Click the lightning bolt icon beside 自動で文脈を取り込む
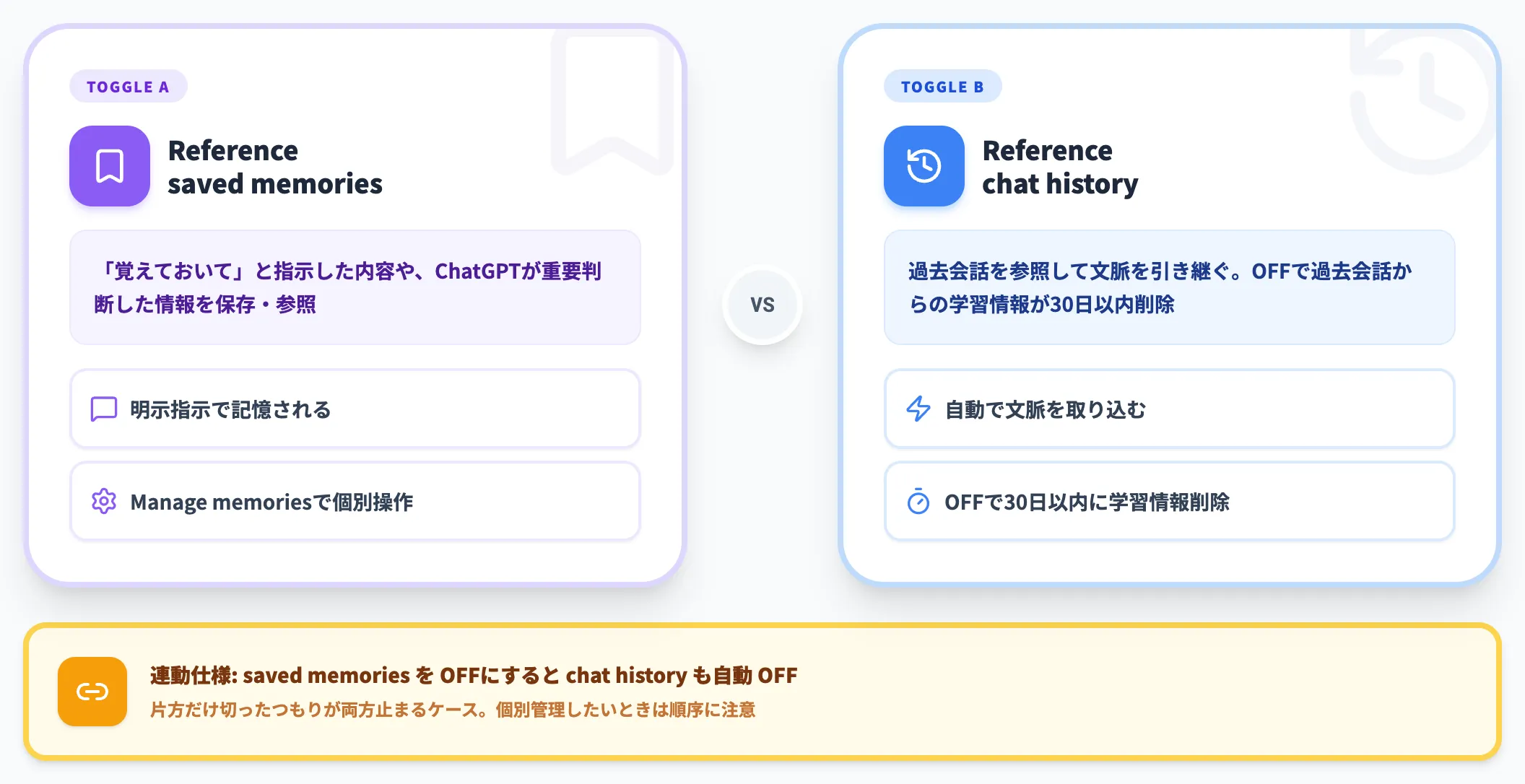Image resolution: width=1525 pixels, height=784 pixels. pos(918,409)
